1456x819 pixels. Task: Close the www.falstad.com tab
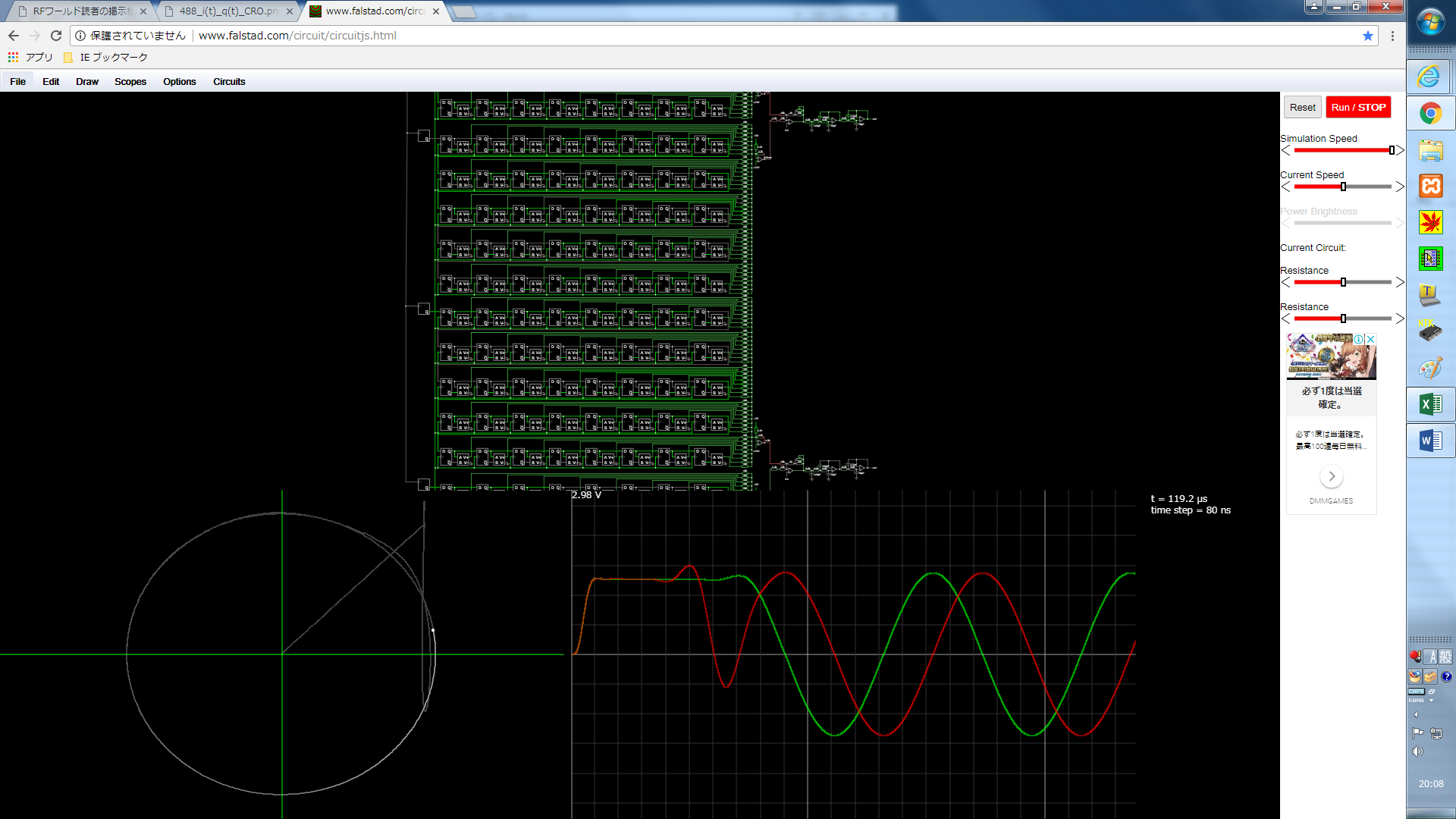pos(436,11)
